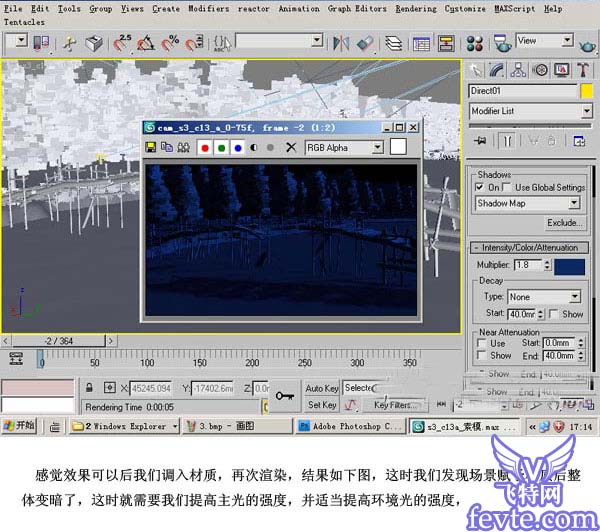The height and width of the screenshot is (532, 600).
Task: Click the Pin Stack icon in Modify panel
Action: pyautogui.click(x=481, y=139)
